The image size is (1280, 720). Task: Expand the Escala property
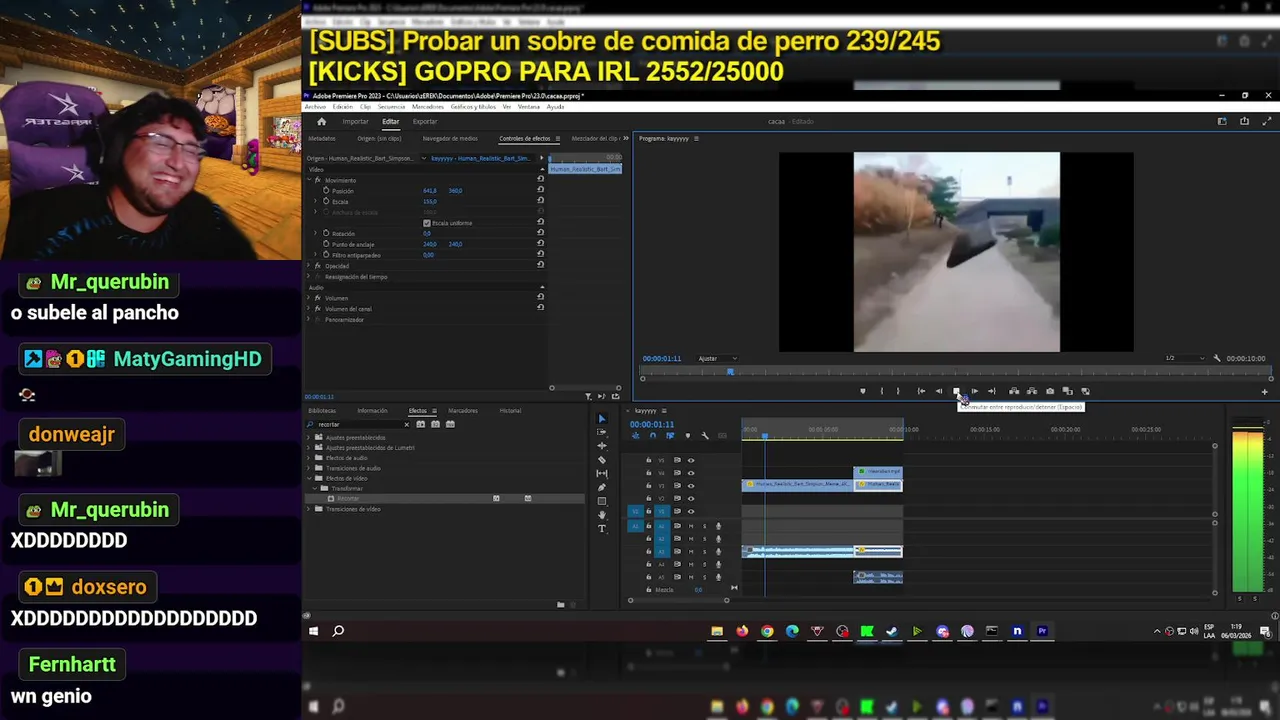[x=317, y=201]
